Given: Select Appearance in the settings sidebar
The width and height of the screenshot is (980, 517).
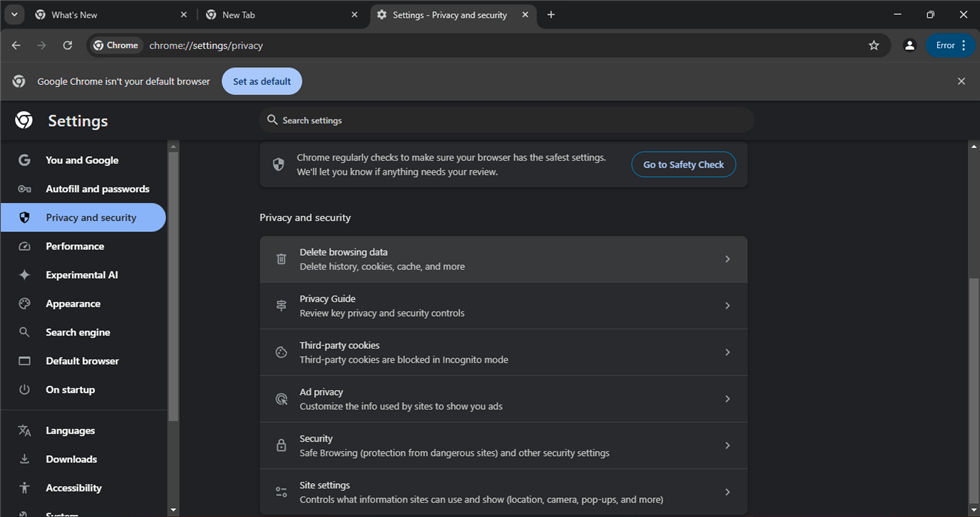Looking at the screenshot, I should [73, 304].
